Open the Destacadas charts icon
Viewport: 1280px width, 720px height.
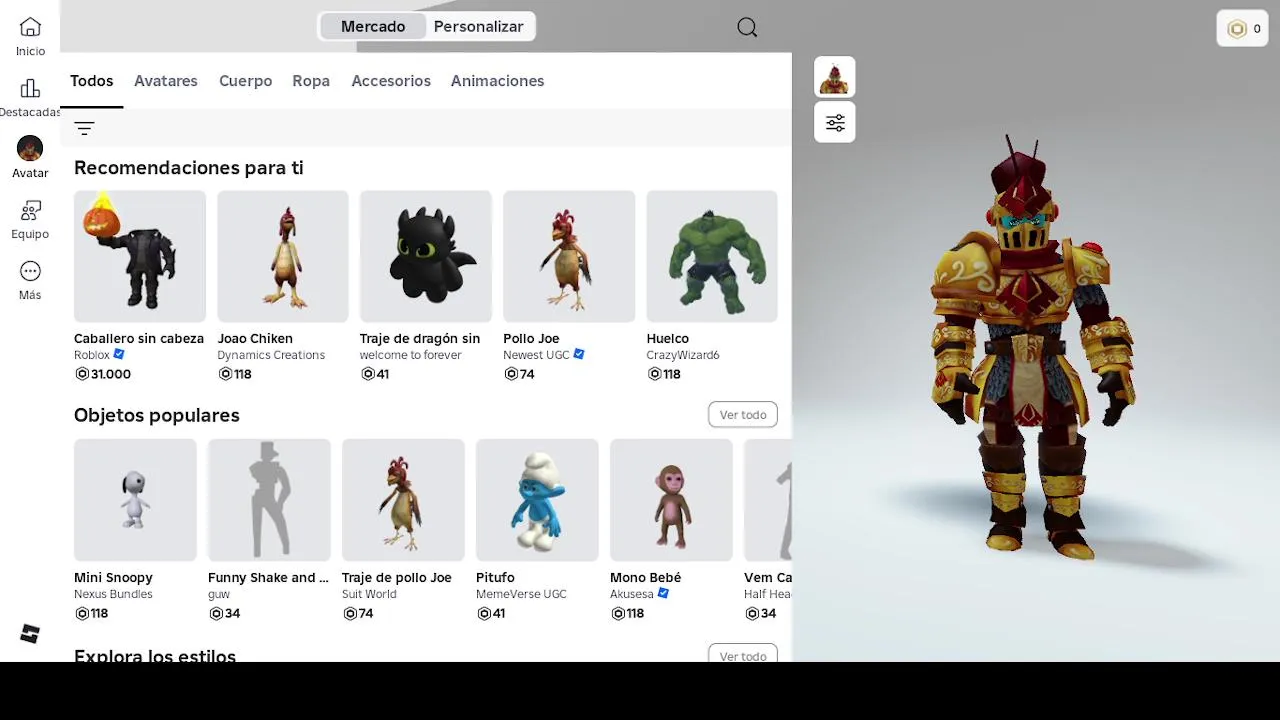pyautogui.click(x=30, y=89)
